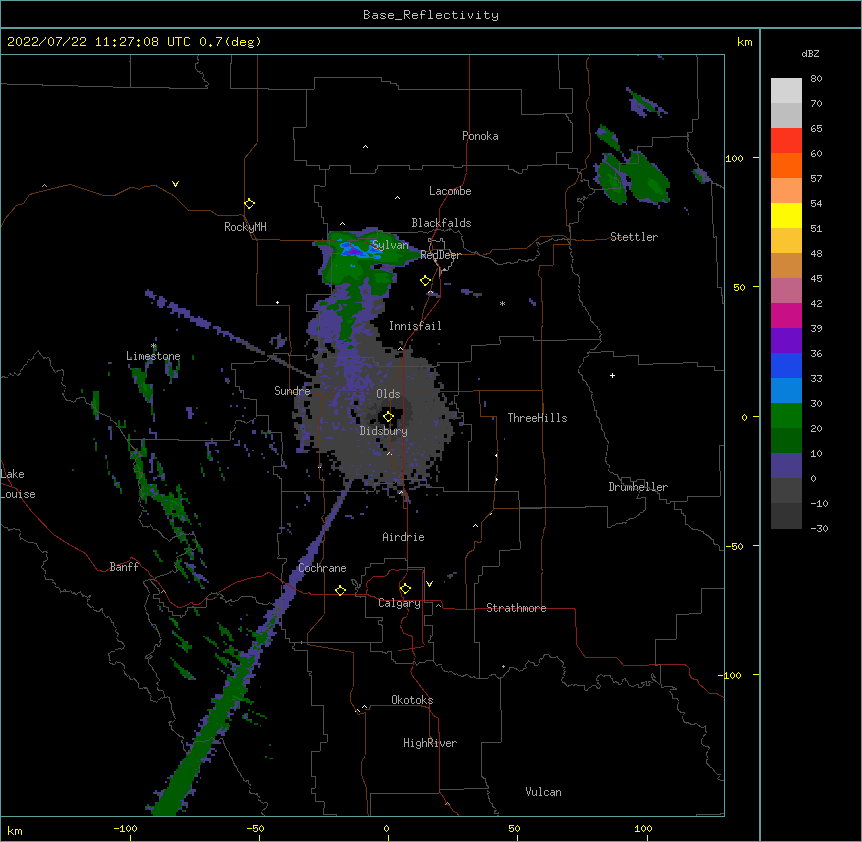Click the Blackfalds town label
The height and width of the screenshot is (842, 862).
(441, 223)
